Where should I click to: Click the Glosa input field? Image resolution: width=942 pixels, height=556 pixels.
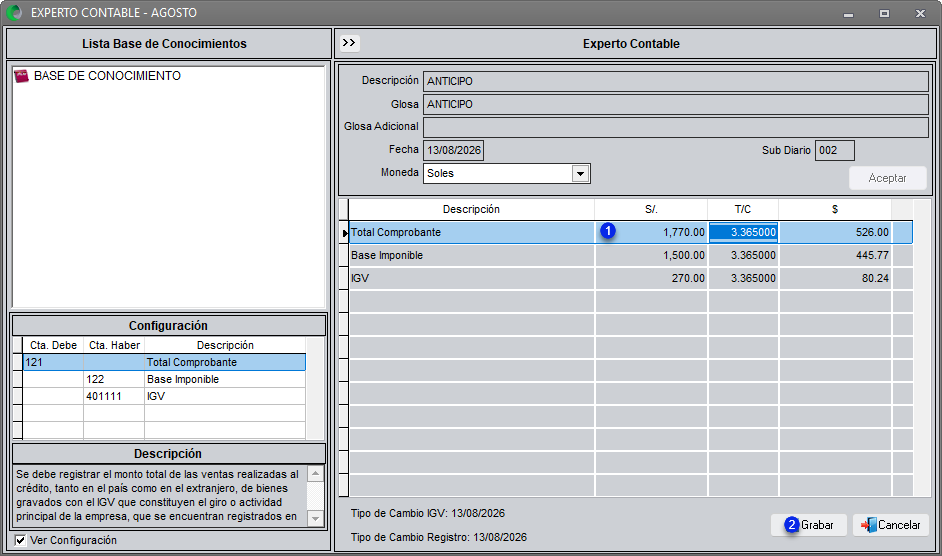[x=676, y=104]
